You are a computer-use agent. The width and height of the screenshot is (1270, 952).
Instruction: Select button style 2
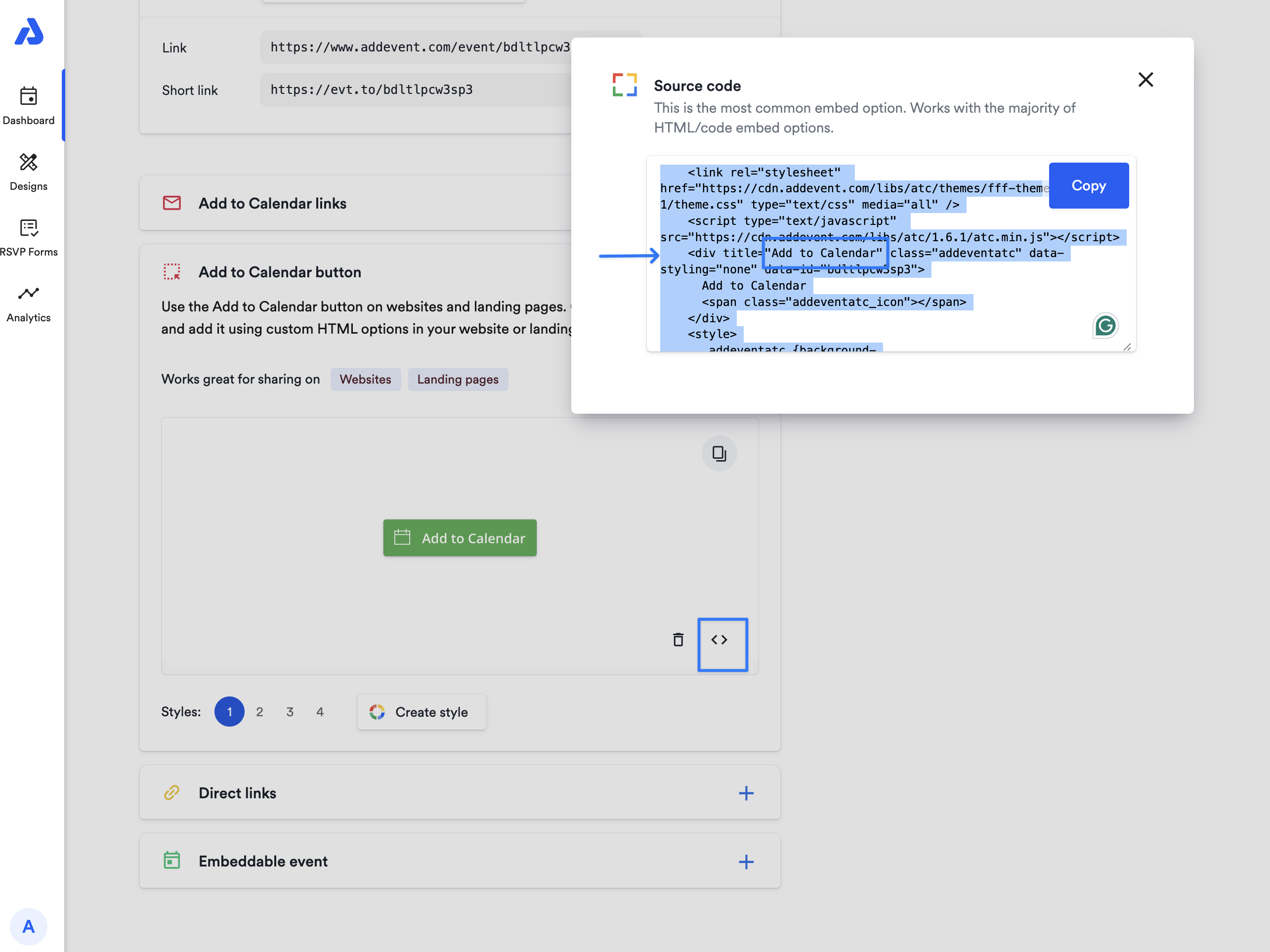(x=259, y=711)
